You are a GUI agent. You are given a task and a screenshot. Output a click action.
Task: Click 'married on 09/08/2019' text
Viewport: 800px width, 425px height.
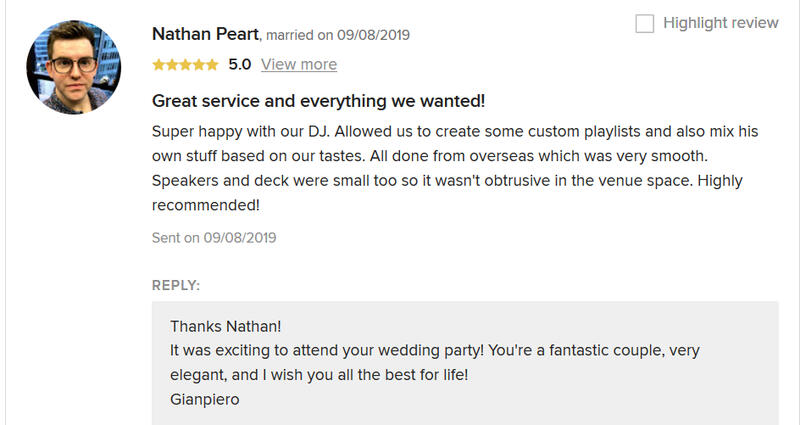(338, 35)
